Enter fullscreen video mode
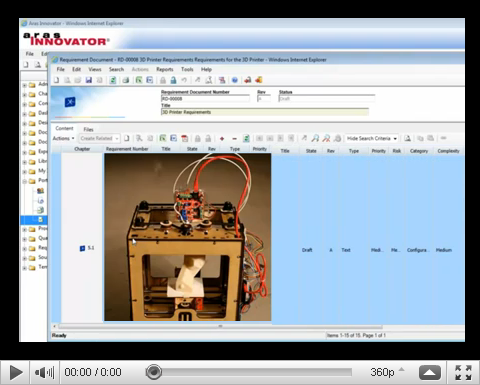The image size is (480, 385). coord(463,372)
